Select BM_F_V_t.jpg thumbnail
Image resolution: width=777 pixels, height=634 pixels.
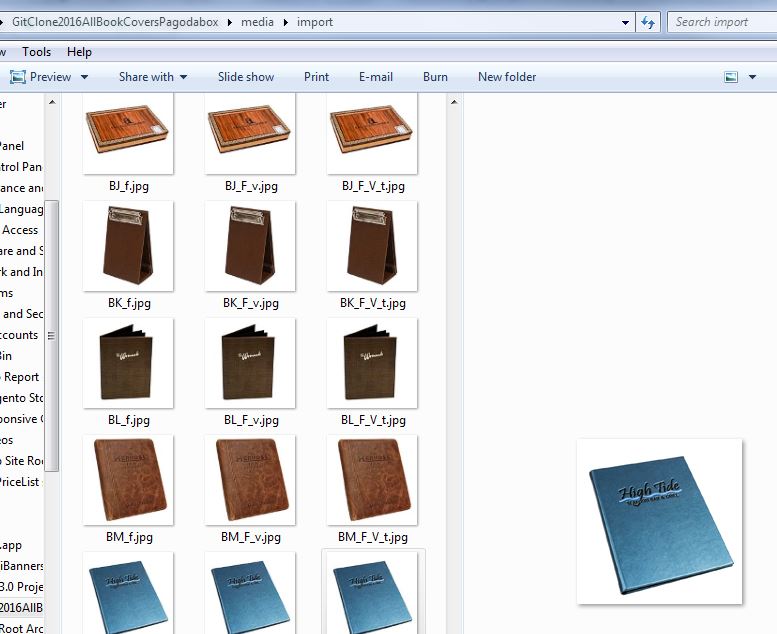[x=372, y=480]
